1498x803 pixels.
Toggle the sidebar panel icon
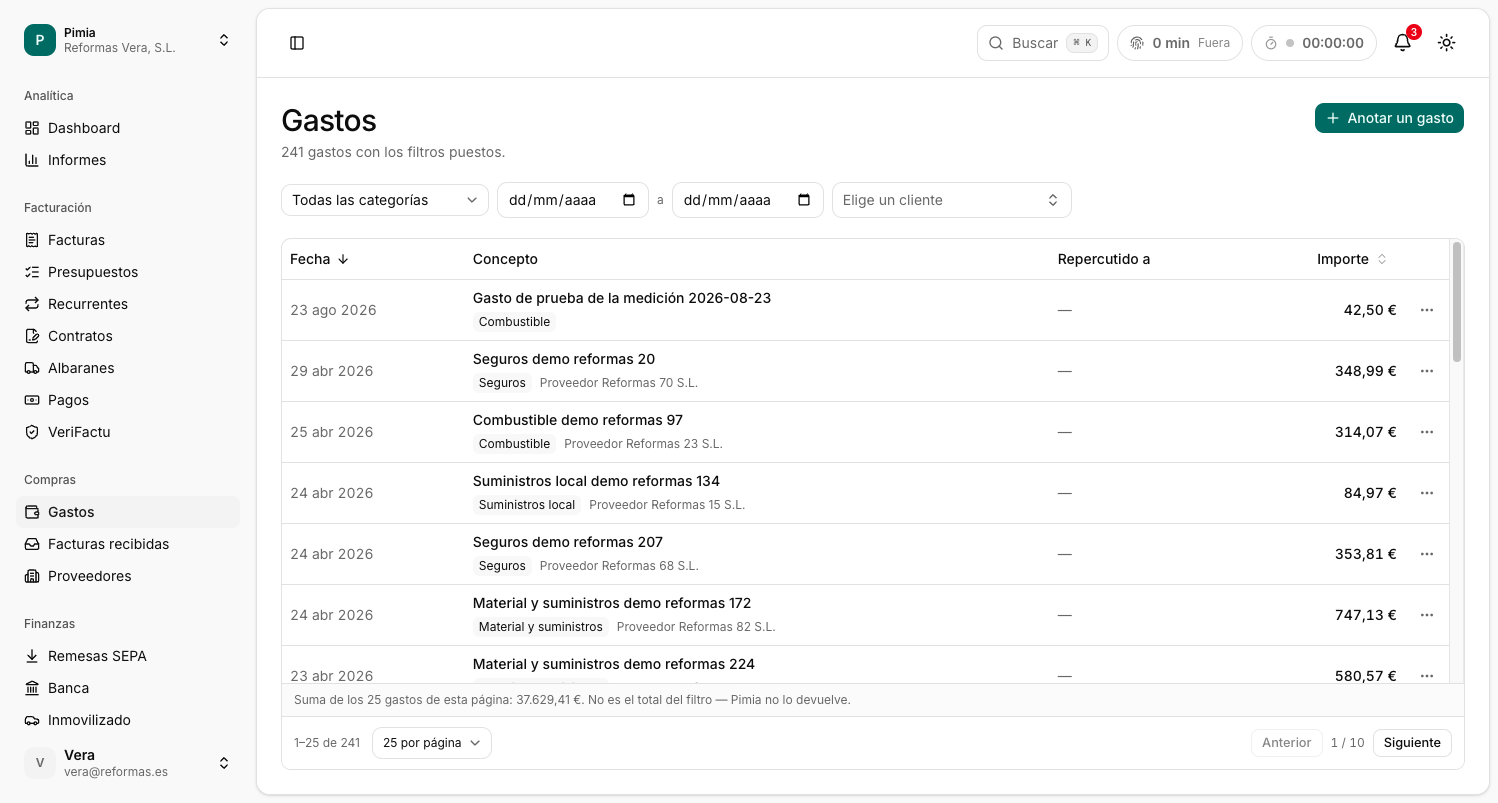[297, 43]
